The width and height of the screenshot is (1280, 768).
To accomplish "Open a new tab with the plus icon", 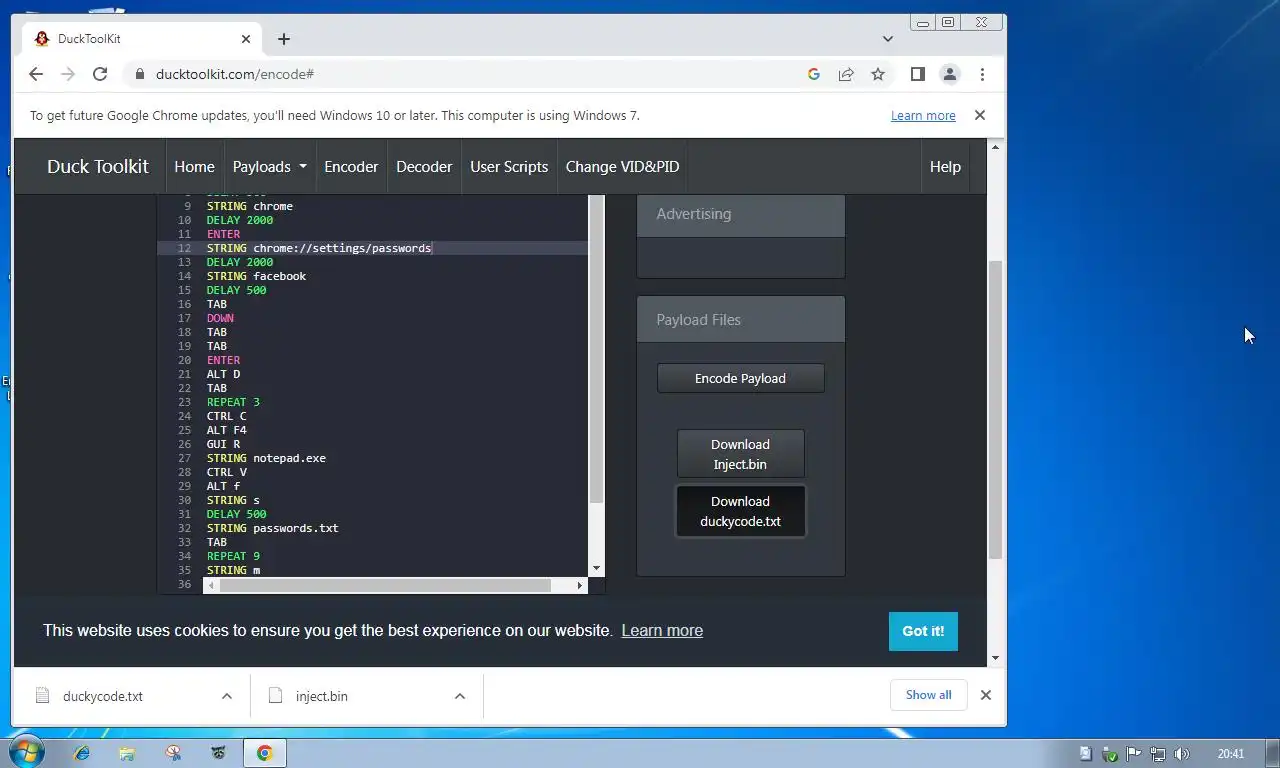I will 284,39.
